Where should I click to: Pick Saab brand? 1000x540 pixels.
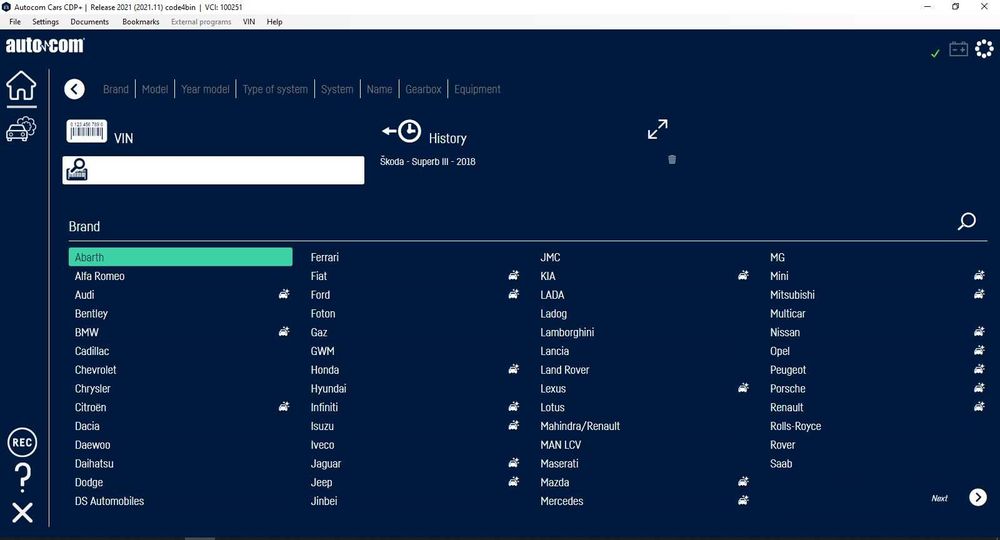781,463
